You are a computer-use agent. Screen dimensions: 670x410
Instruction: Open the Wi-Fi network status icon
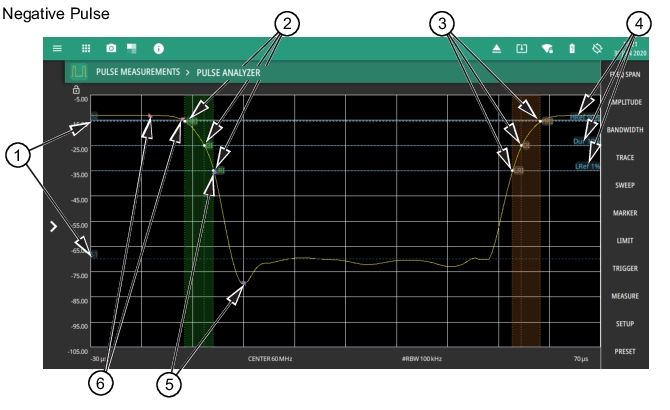click(547, 49)
